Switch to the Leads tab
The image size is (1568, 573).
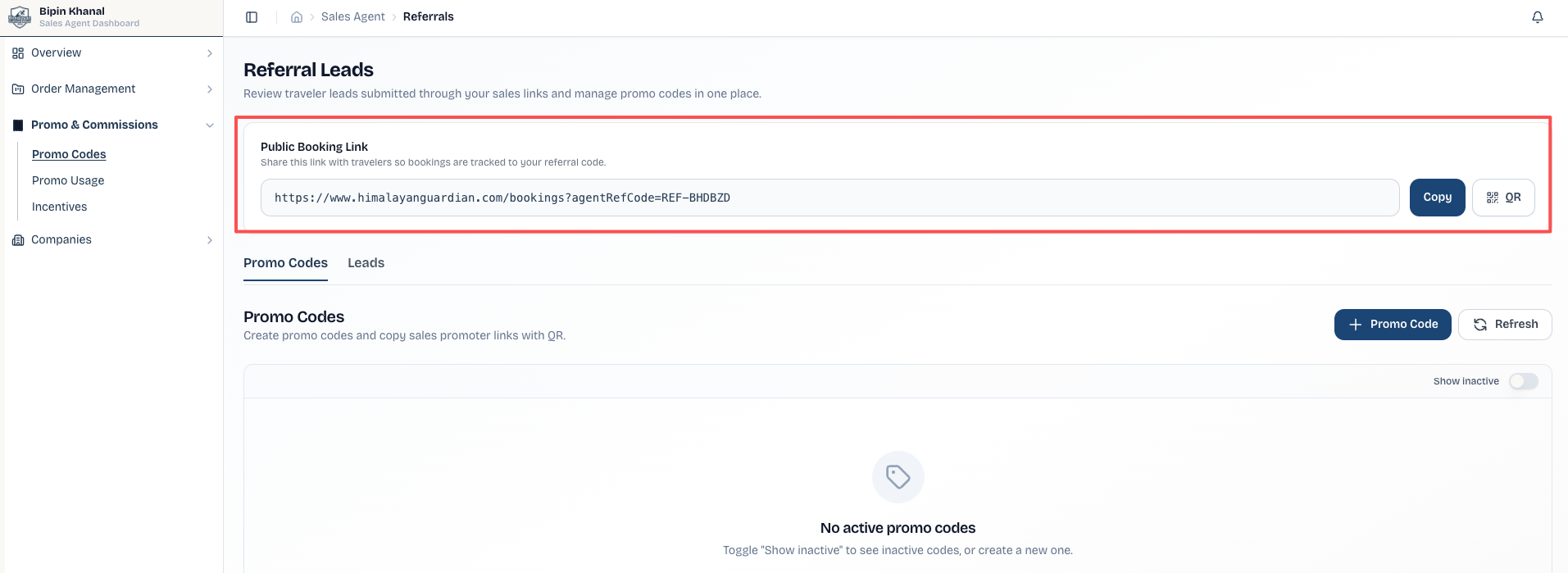click(x=366, y=263)
